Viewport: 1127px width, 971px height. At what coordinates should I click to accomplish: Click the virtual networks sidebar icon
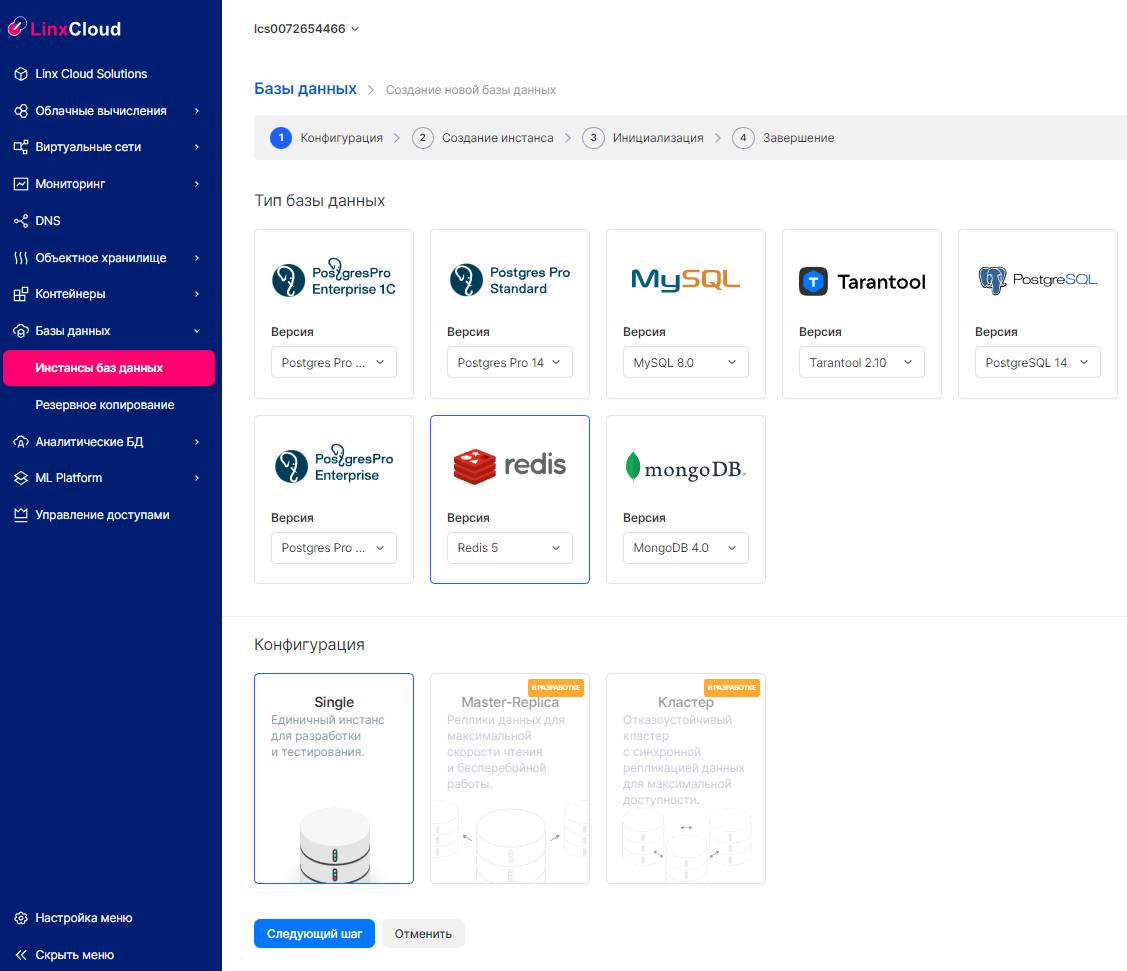pos(21,147)
